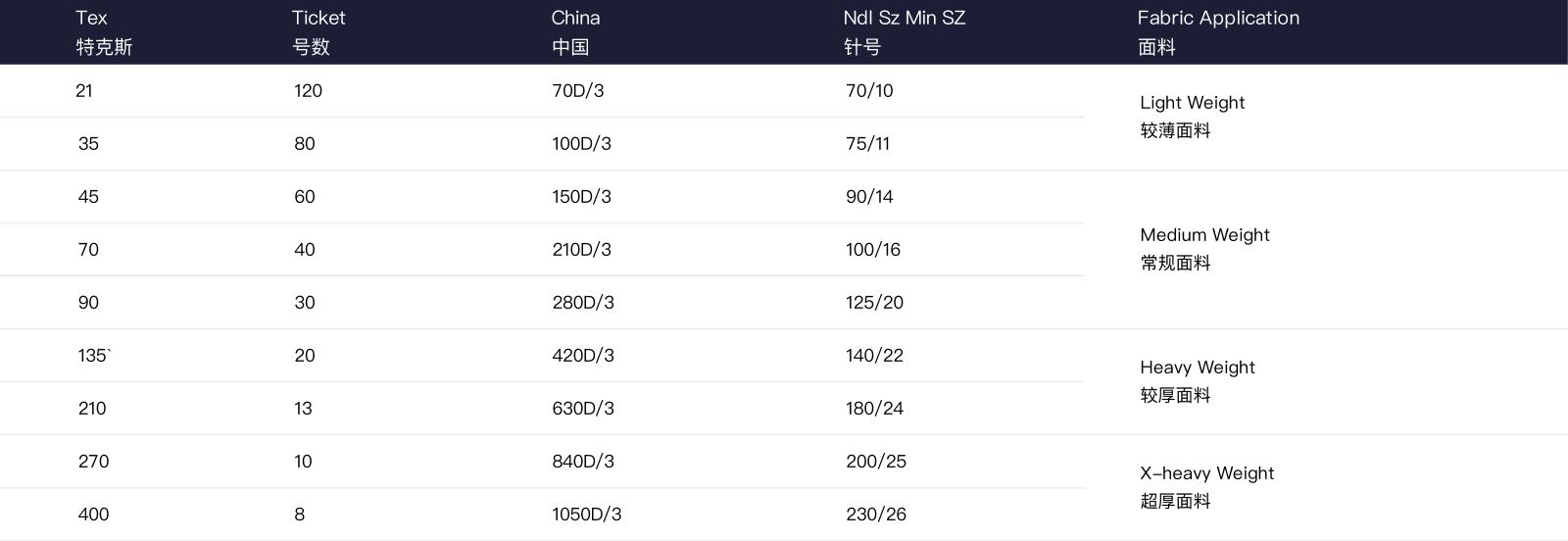Click the 210D/3 thread cell
The width and height of the screenshot is (1568, 541).
tap(581, 250)
